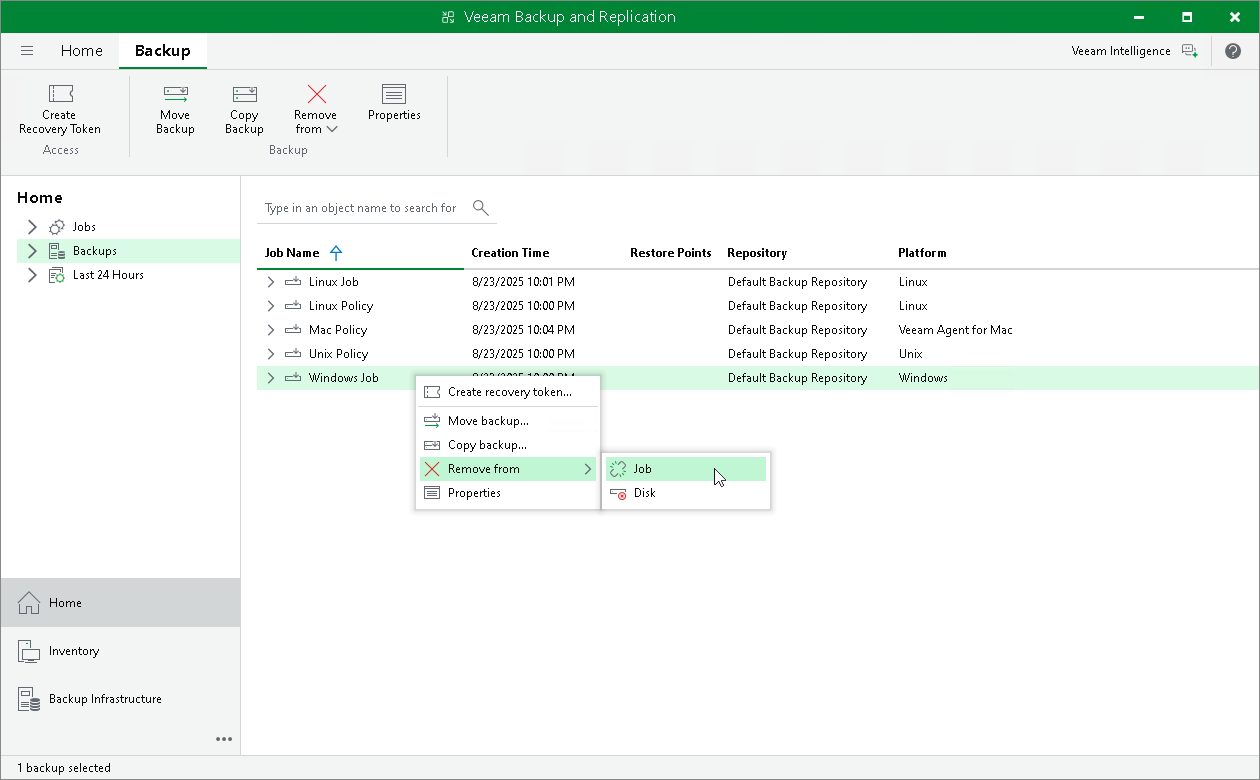Viewport: 1260px width, 780px height.
Task: Click the Veeam Intelligence chat icon
Action: pos(1189,51)
